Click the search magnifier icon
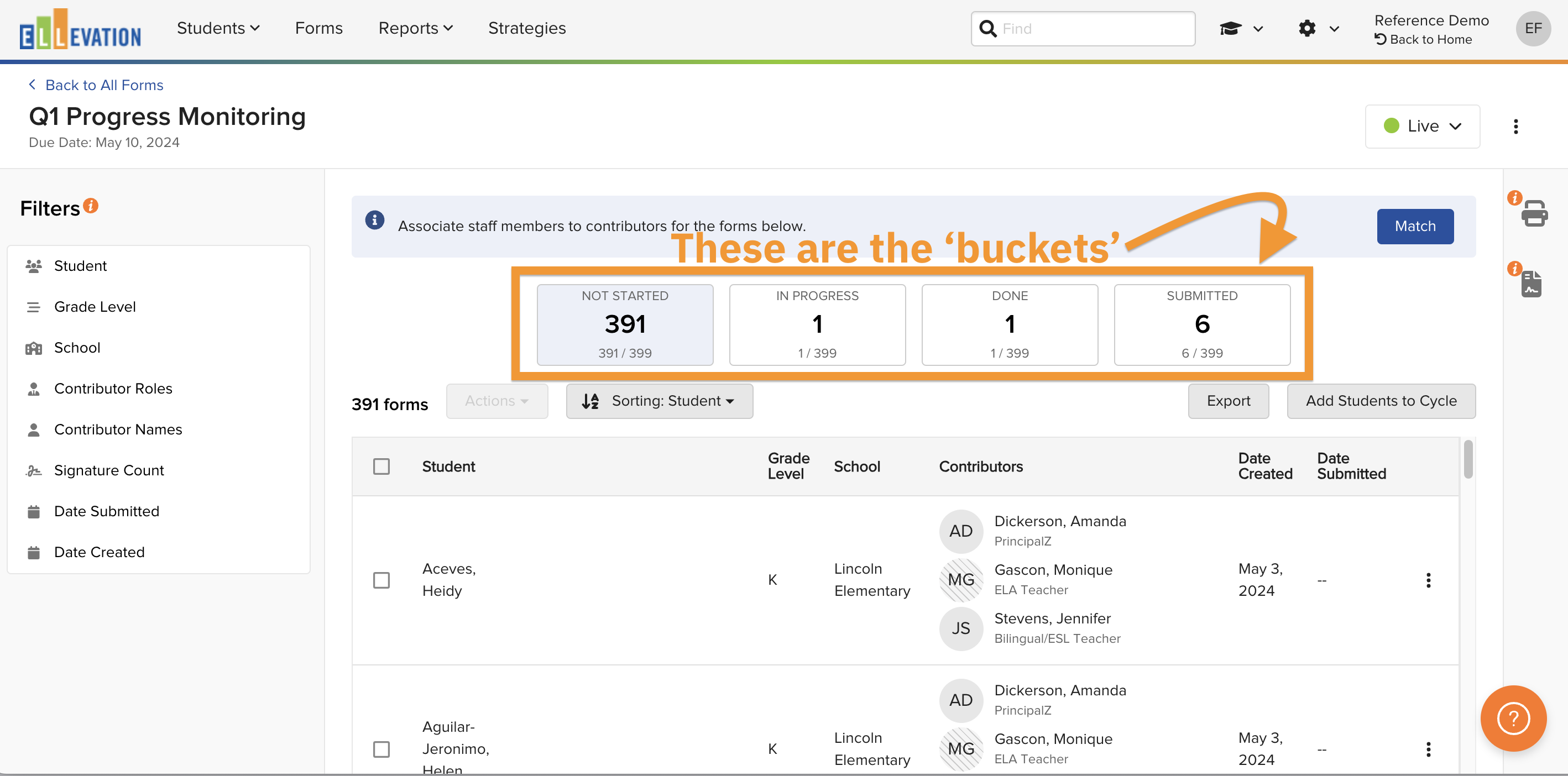The height and width of the screenshot is (776, 1568). click(x=988, y=29)
